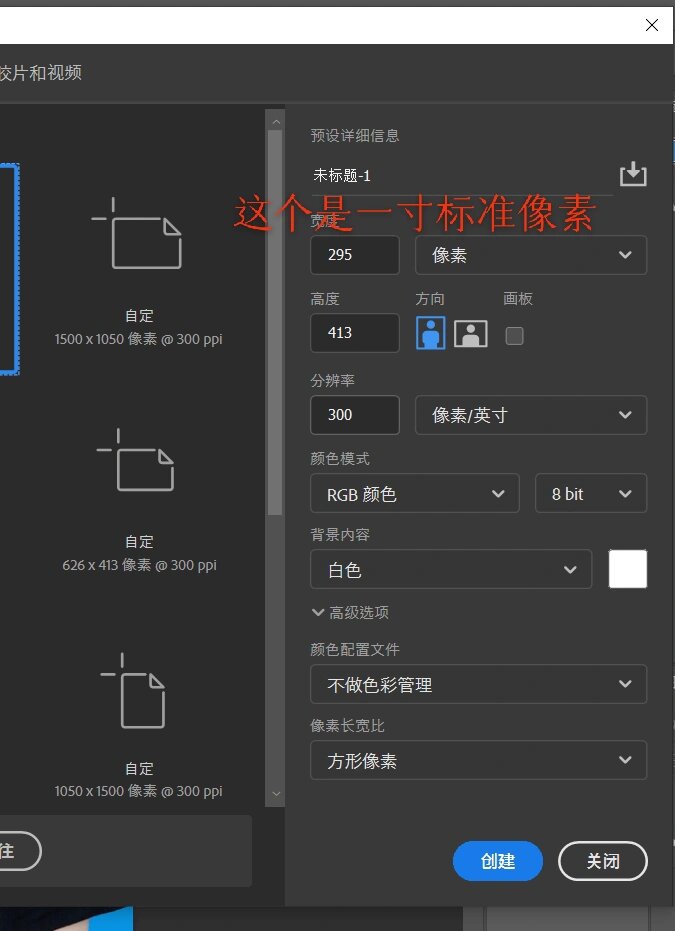Collapse the 高级选项 section
Viewport: 675px width, 931px height.
[350, 612]
